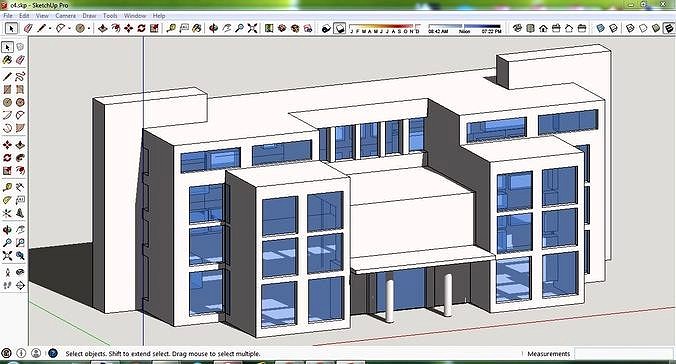
Task: Choose the Push/Pull tool in the top toolbar
Action: click(x=103, y=28)
